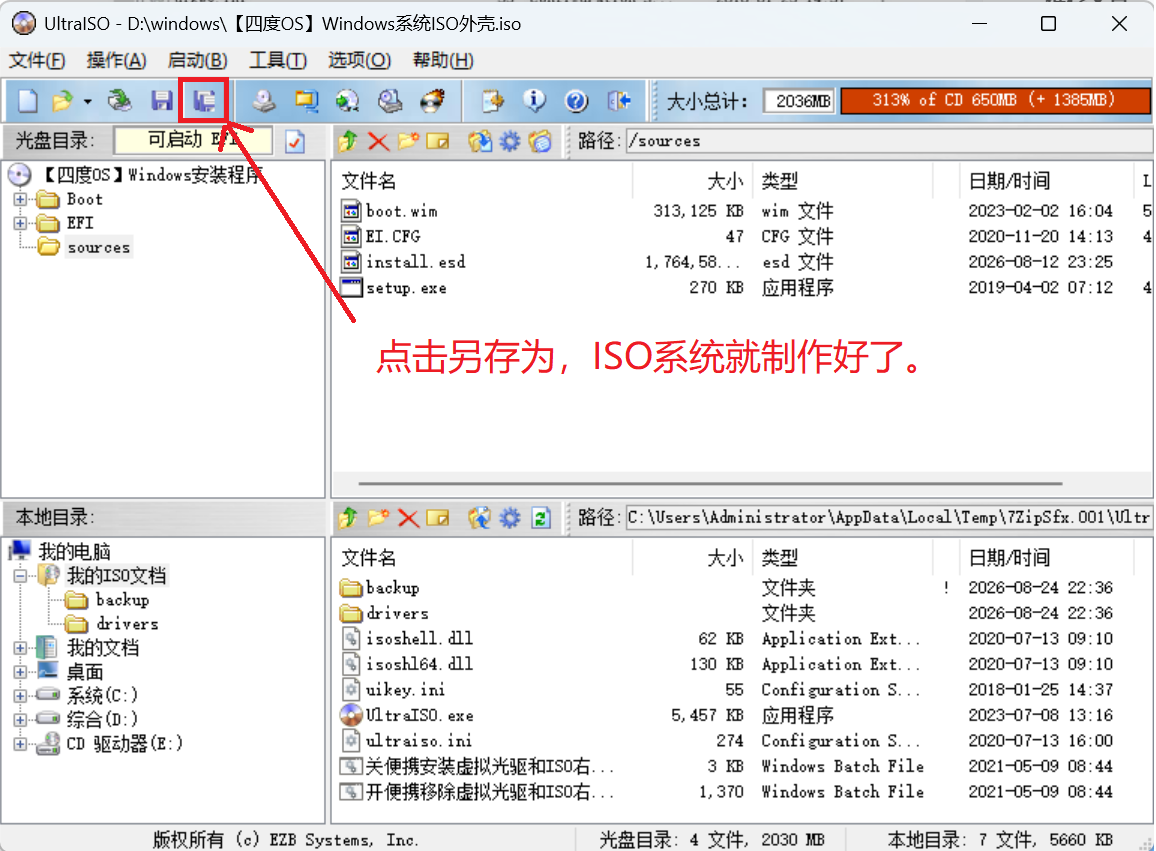Select 我的电脑 in the local tree
Screen dimensions: 1156x851
(x=74, y=551)
